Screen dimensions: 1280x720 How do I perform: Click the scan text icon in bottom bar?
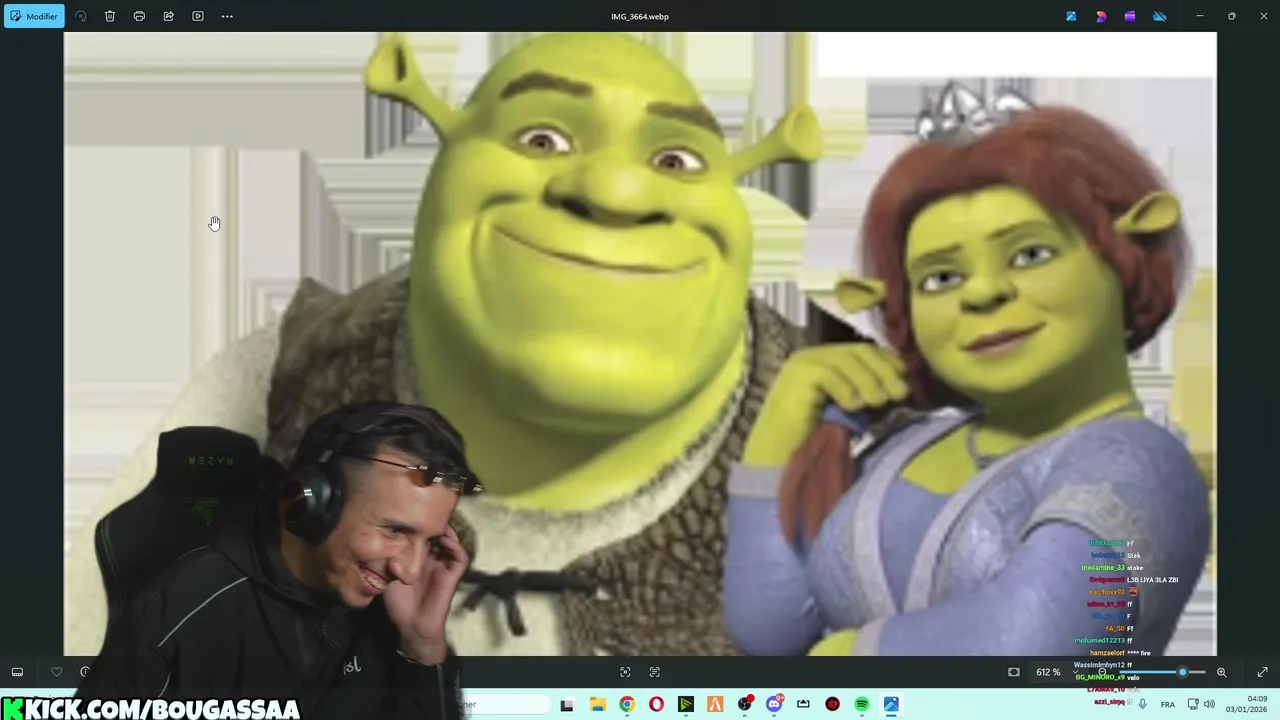click(655, 672)
